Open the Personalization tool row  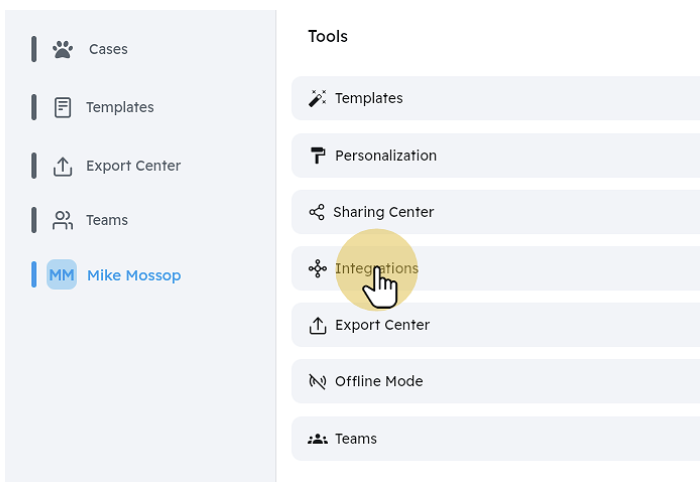coord(496,155)
